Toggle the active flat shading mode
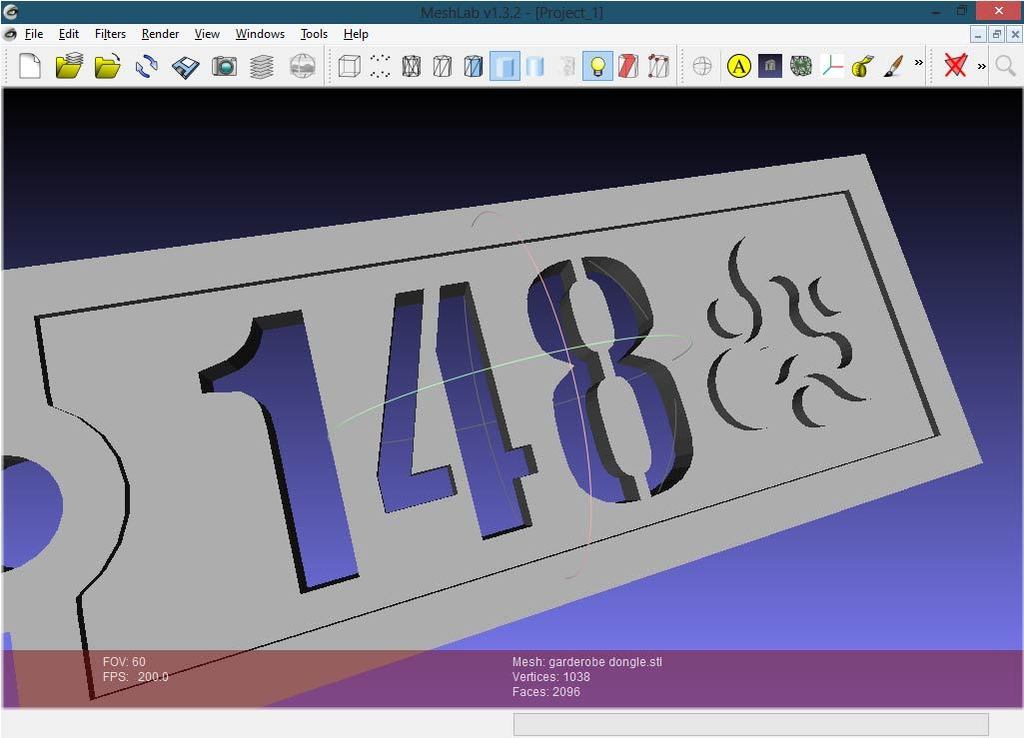 505,67
